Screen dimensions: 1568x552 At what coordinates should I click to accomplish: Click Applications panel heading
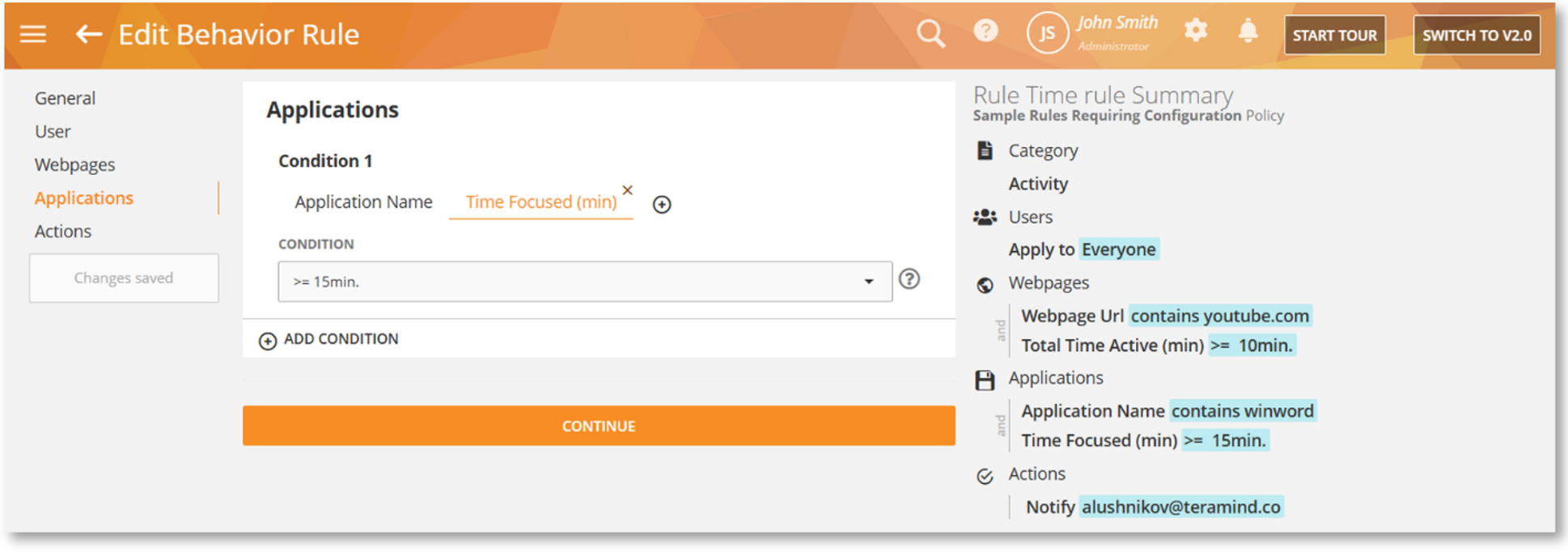pos(333,109)
